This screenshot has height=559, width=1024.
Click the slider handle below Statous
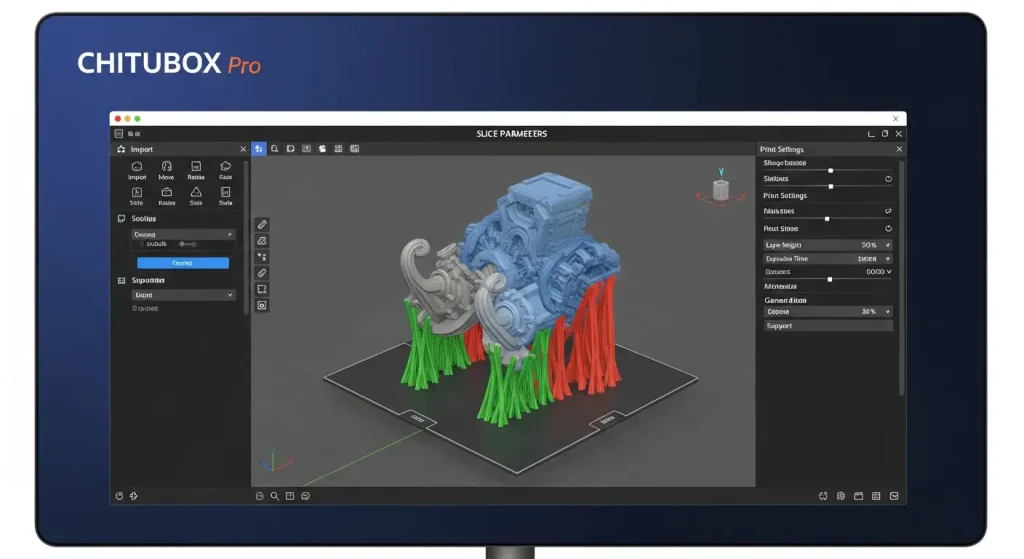pos(831,187)
